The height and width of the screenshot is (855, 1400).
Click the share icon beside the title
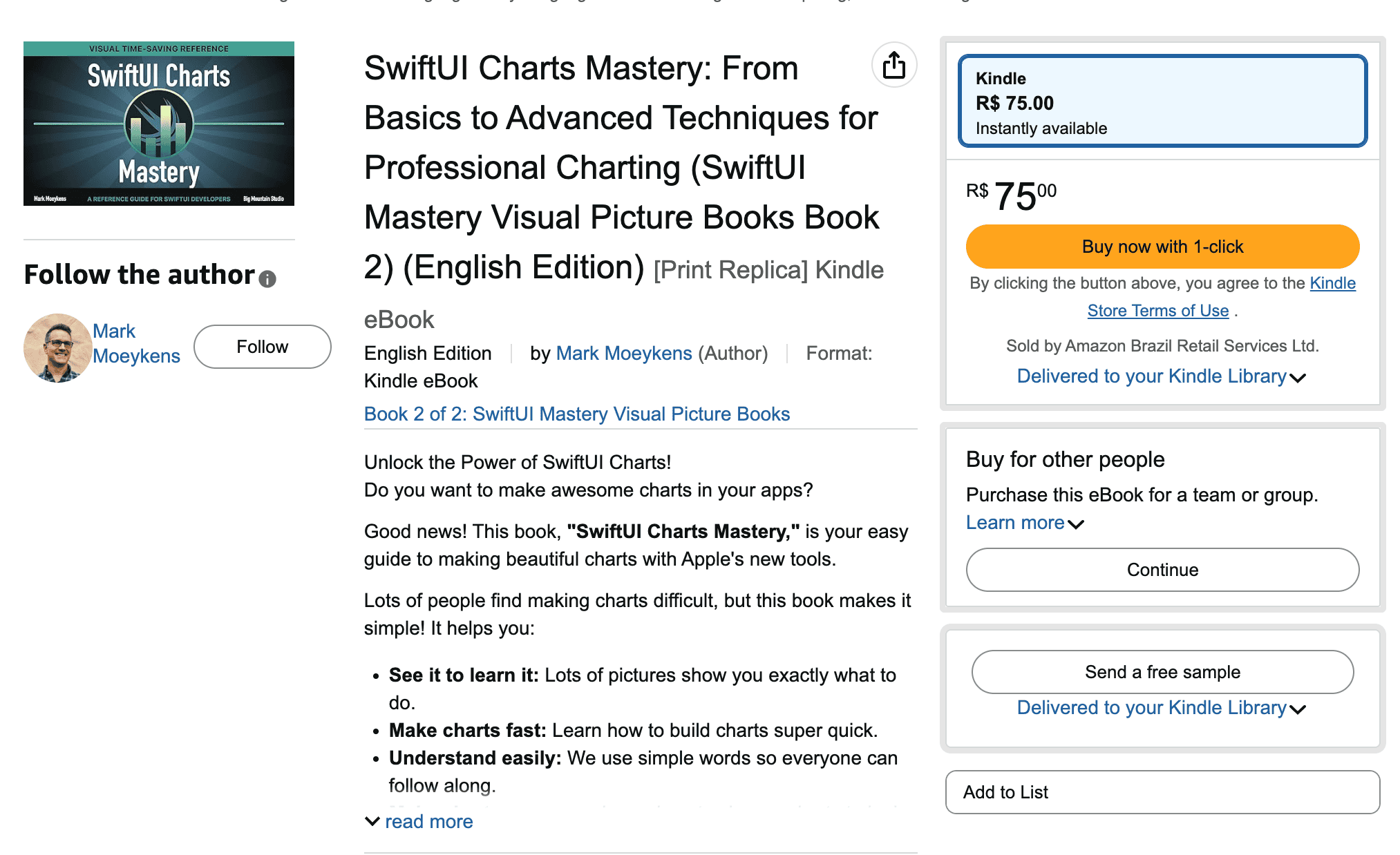pos(893,66)
